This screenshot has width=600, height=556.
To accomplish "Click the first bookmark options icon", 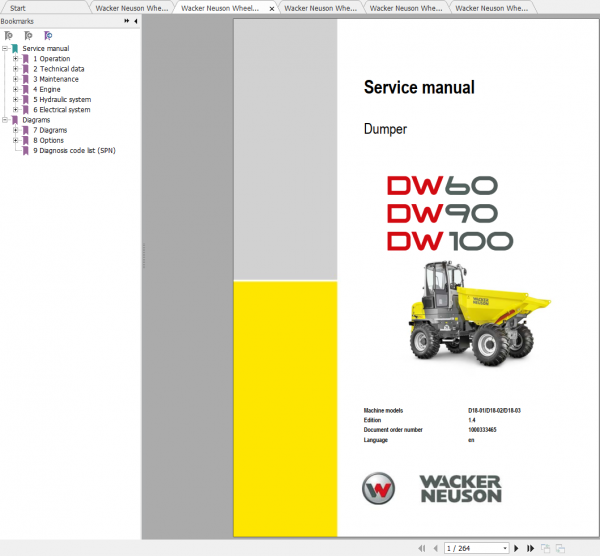I will [8, 36].
